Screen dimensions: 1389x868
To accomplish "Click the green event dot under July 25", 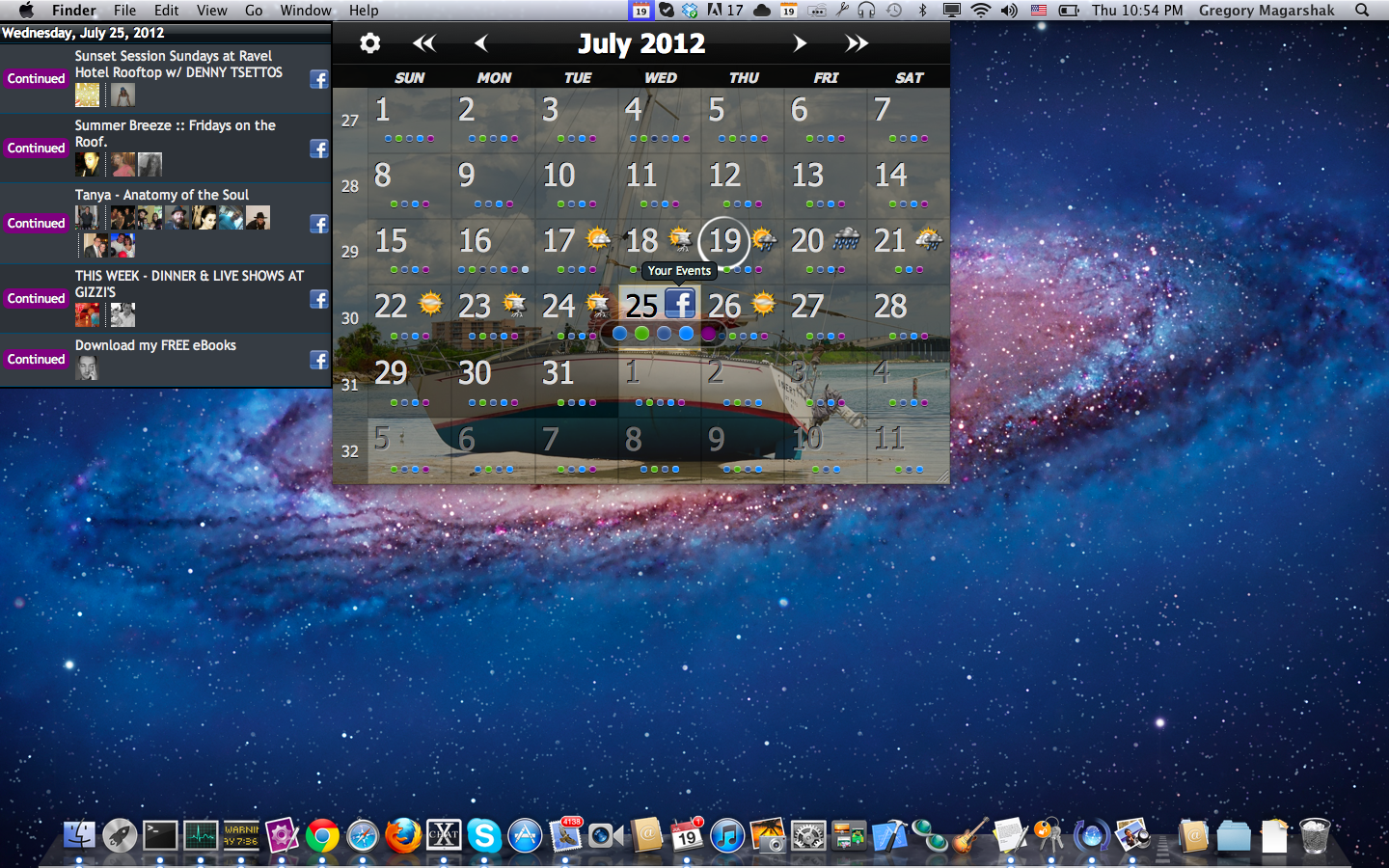I will pyautogui.click(x=641, y=333).
